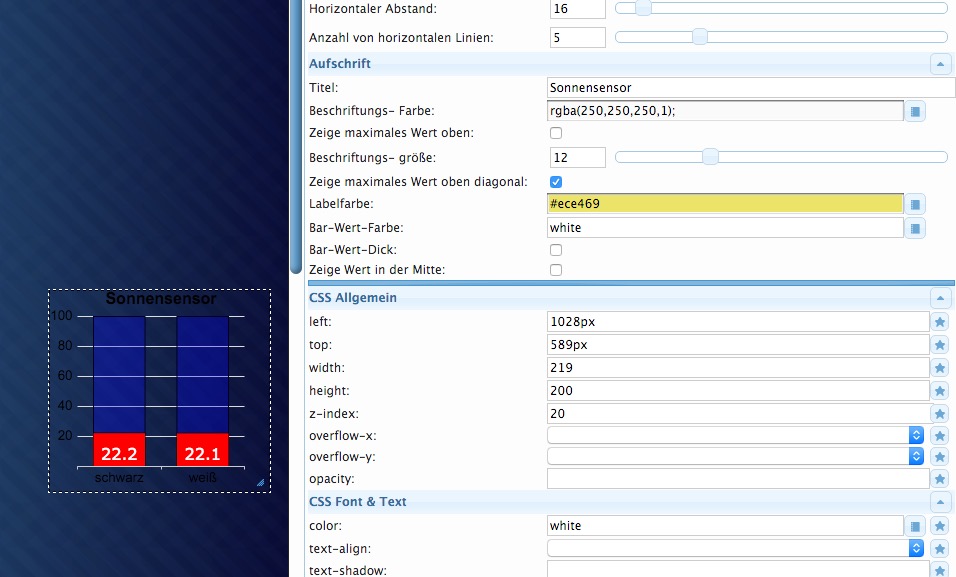Click the Titel input field

tap(751, 87)
